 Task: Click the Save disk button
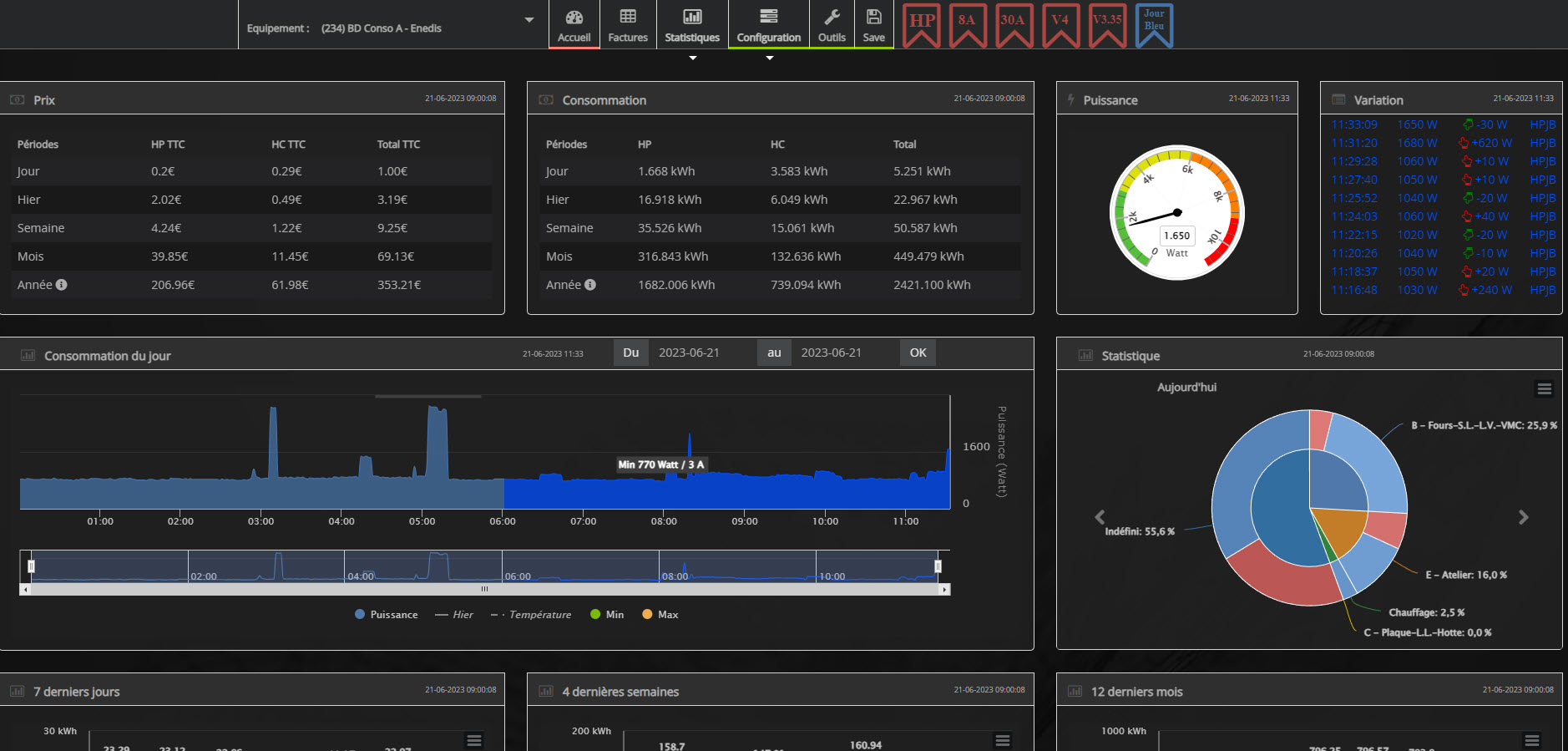click(874, 25)
